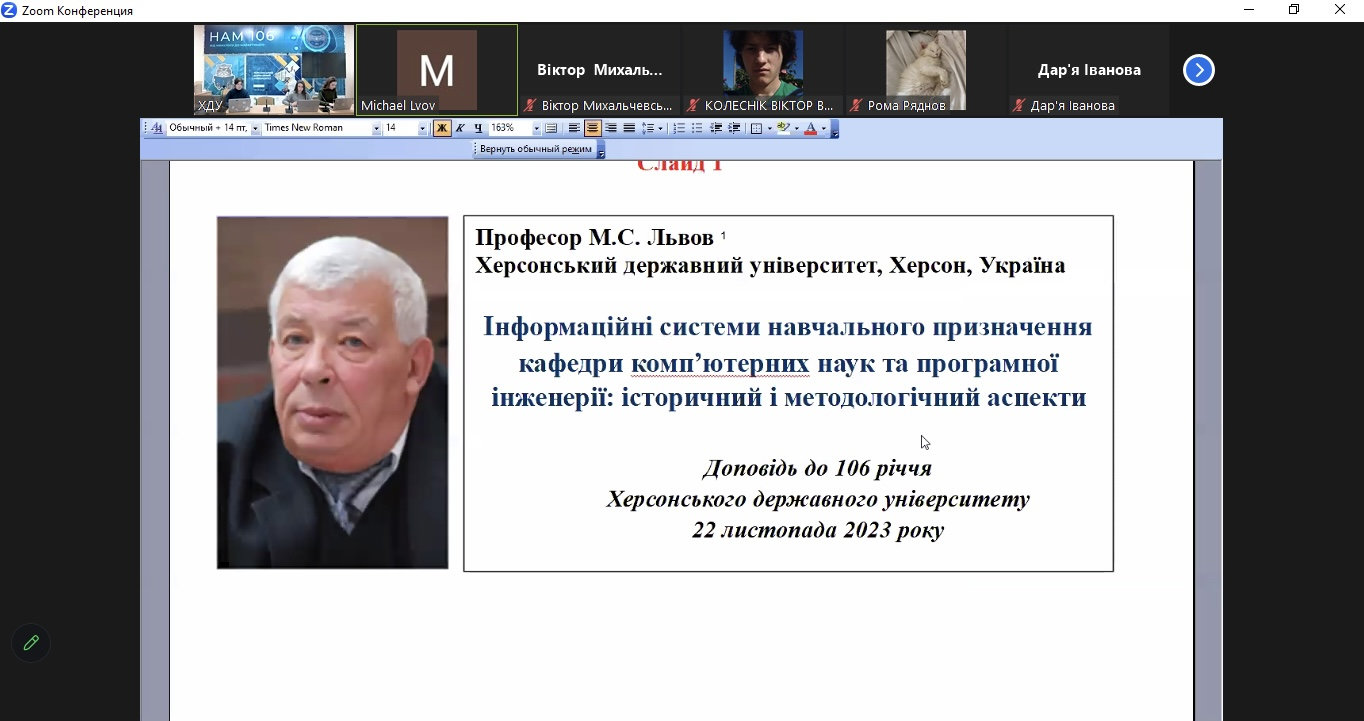Open line spacing dropdown arrow
The width and height of the screenshot is (1364, 721).
point(660,128)
